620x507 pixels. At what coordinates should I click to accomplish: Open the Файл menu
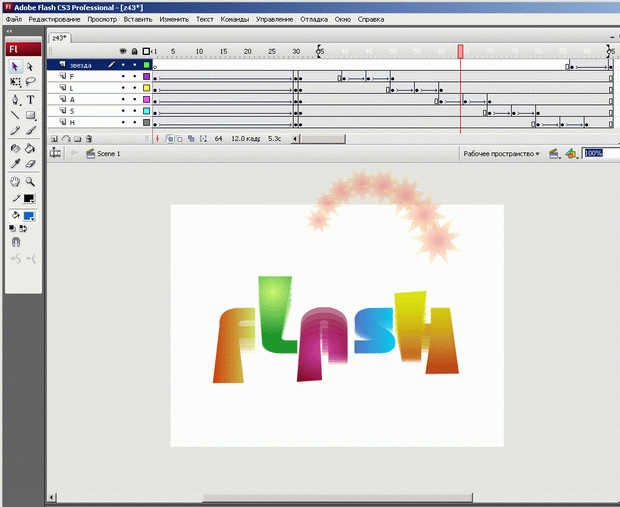[x=14, y=19]
